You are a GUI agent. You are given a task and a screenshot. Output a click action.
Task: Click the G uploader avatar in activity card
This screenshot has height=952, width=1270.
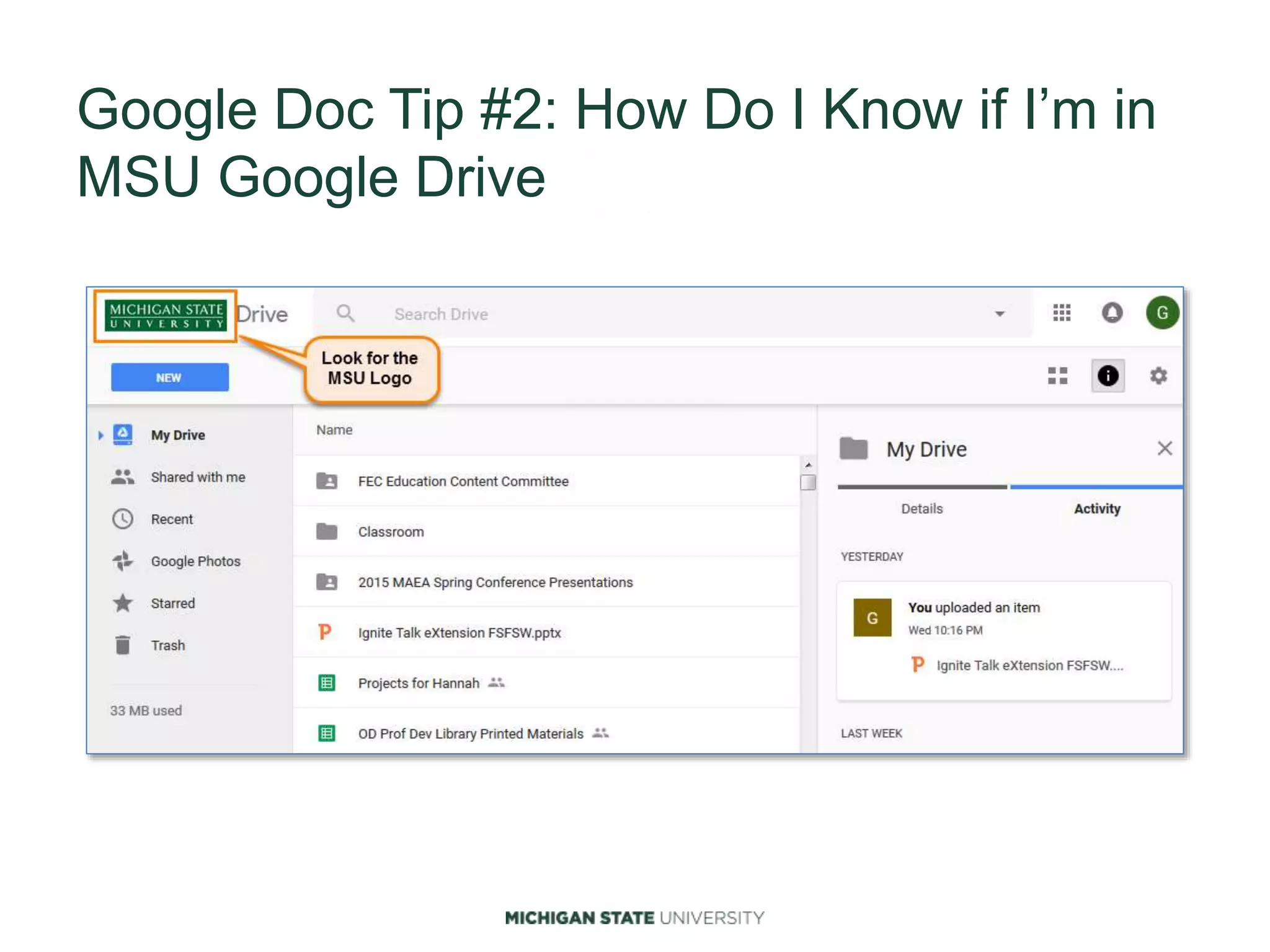pyautogui.click(x=873, y=617)
